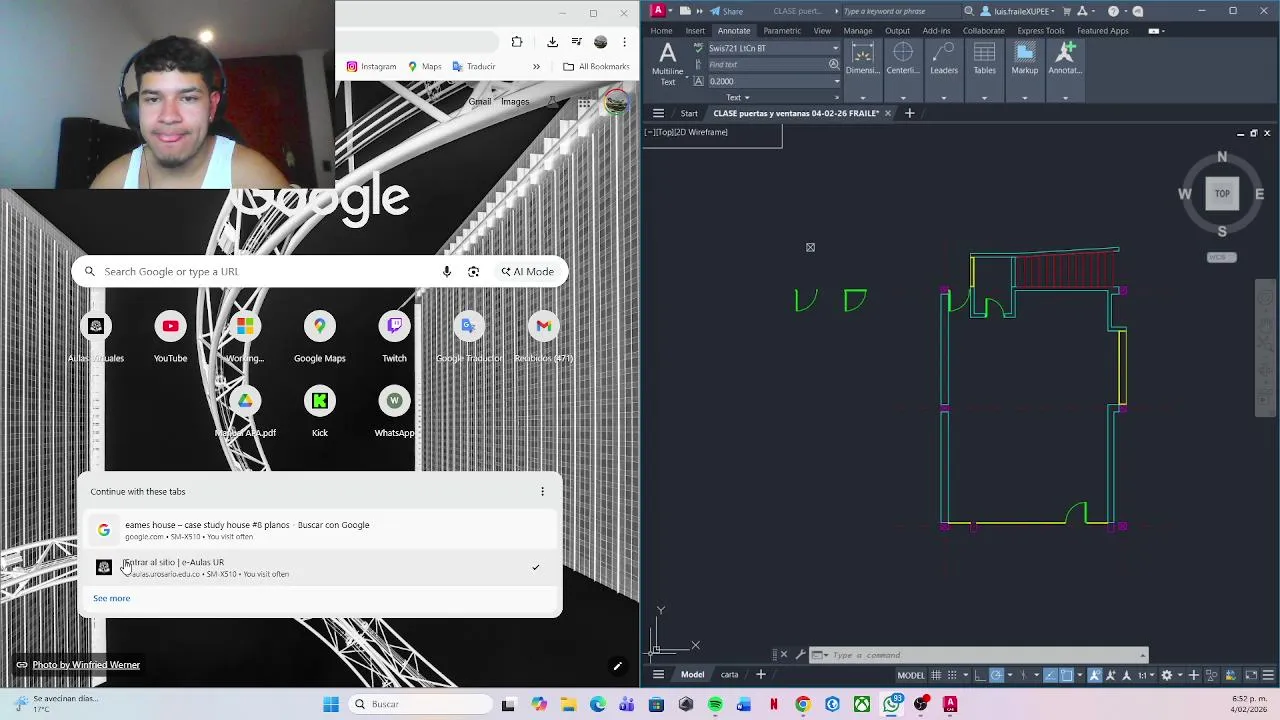The image size is (1280, 720).
Task: Open the Express Tools ribbon tab
Action: pos(1041,31)
